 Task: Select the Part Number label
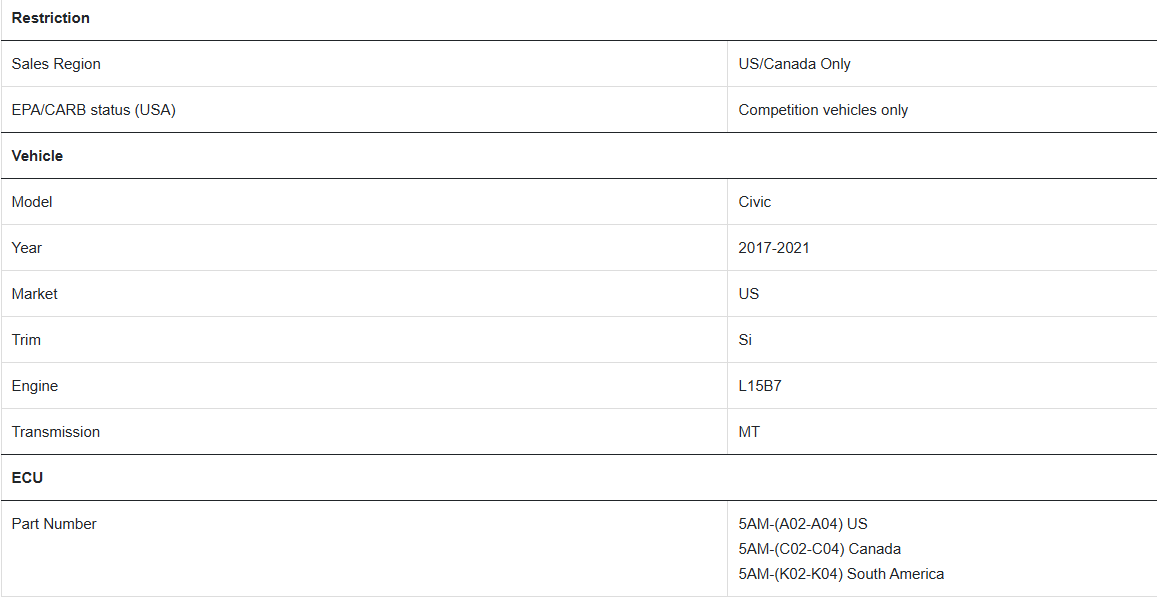[54, 524]
